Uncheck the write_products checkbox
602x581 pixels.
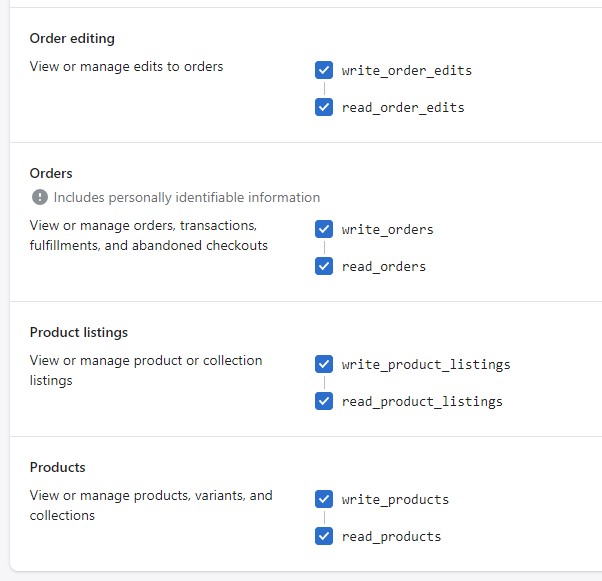[324, 499]
